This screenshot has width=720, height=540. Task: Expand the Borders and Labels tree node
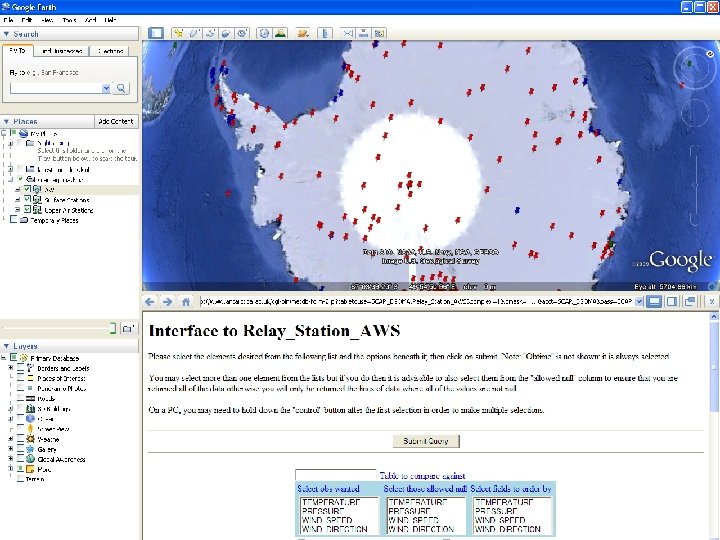coord(11,368)
